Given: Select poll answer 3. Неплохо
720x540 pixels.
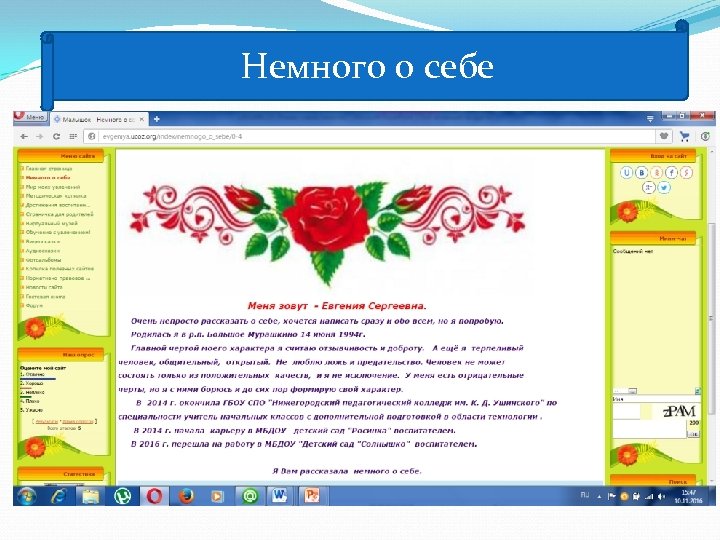Looking at the screenshot, I should (x=32, y=392).
